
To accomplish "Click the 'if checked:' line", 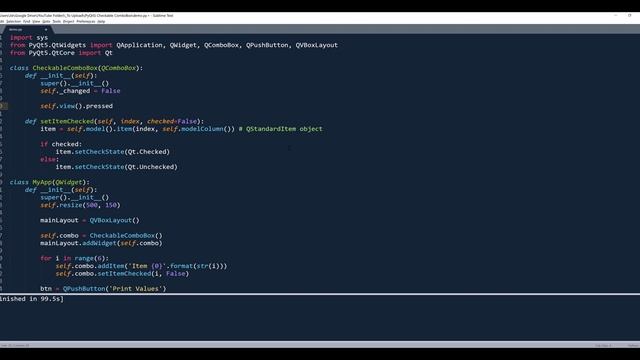I will tap(61, 144).
